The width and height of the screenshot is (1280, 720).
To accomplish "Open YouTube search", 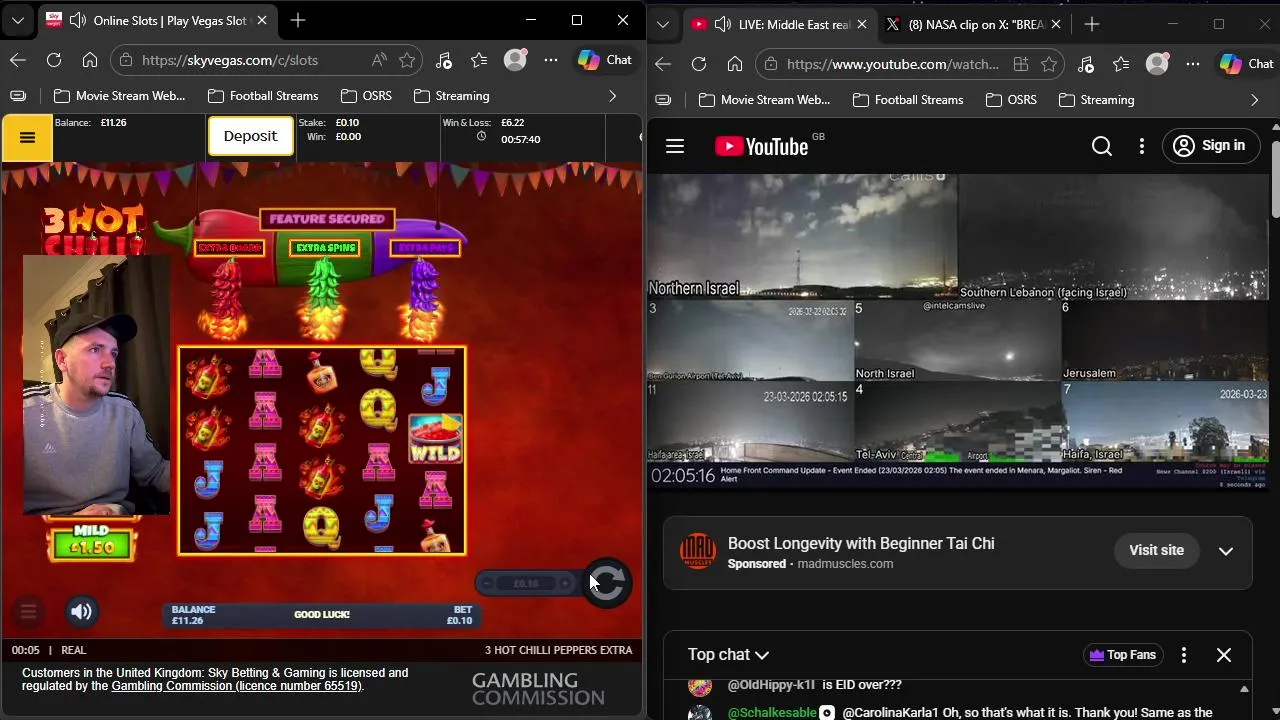I will click(x=1102, y=146).
